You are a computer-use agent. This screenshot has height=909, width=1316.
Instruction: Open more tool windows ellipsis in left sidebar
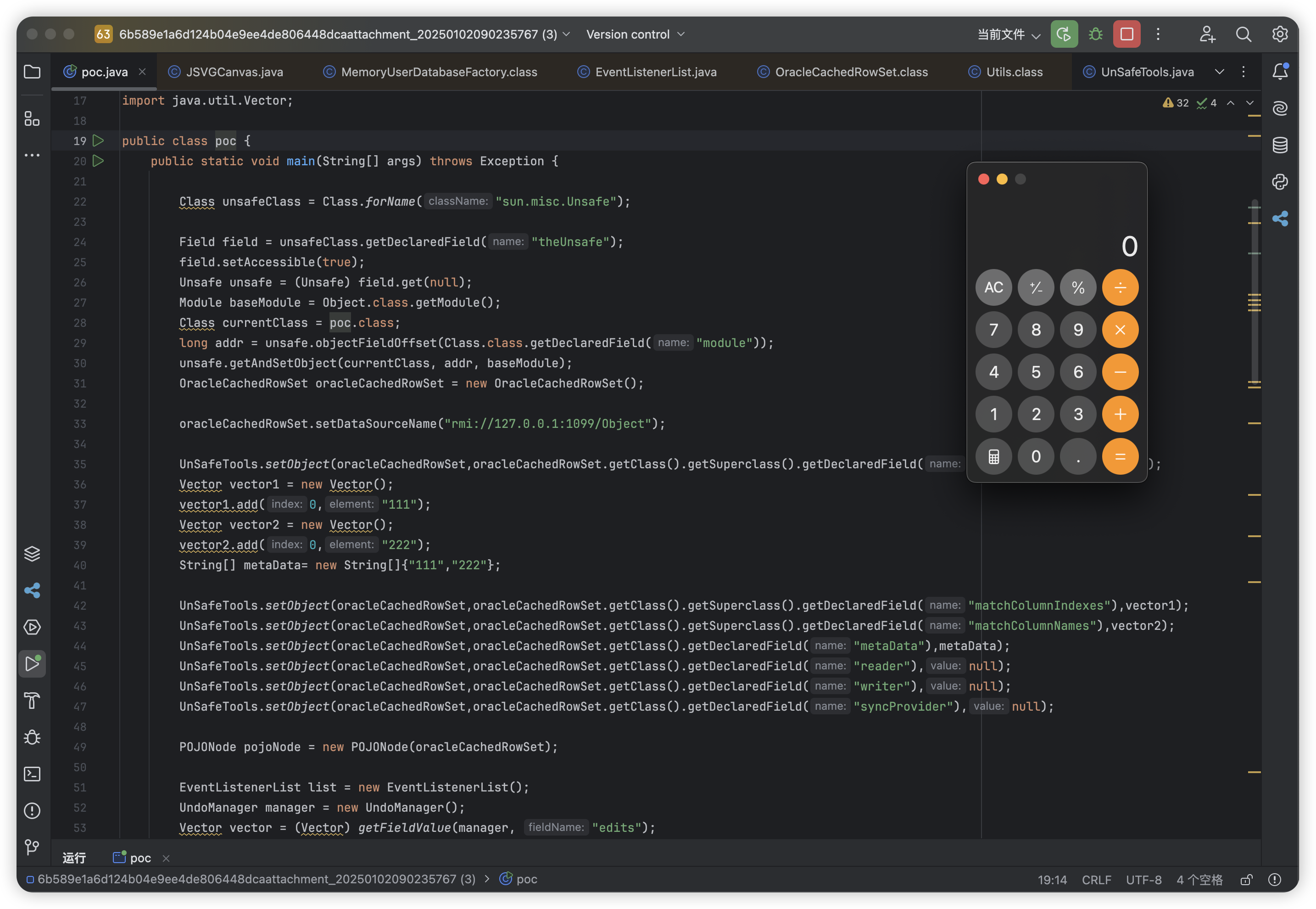(x=32, y=155)
